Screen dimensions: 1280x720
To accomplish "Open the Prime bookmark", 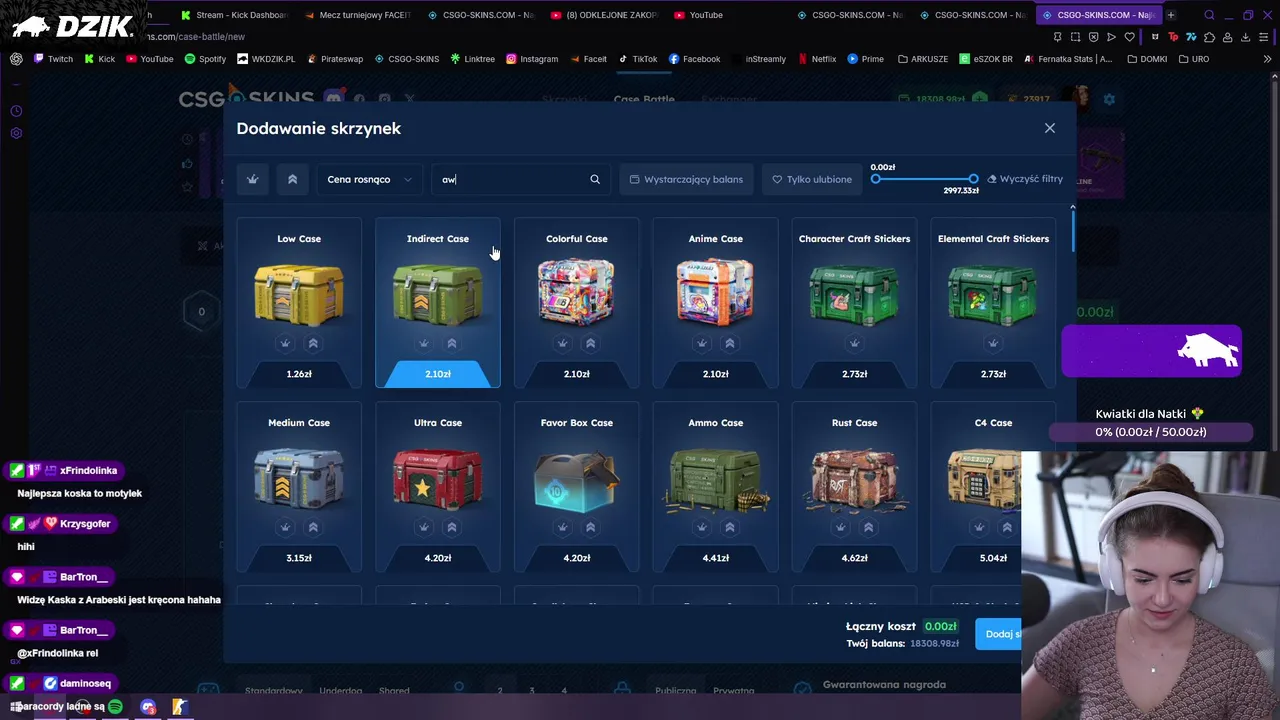I will point(866,59).
